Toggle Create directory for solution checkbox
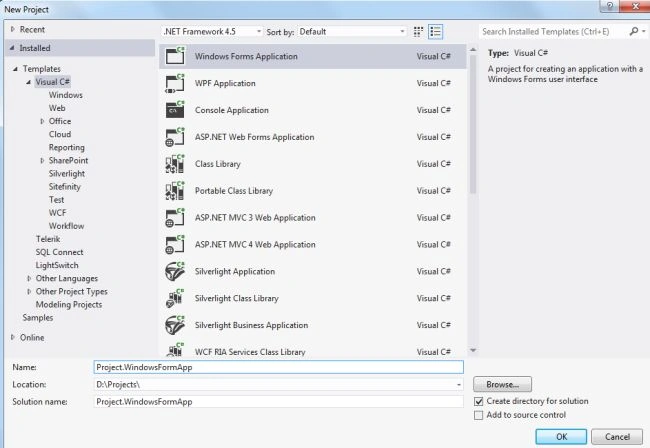The height and width of the screenshot is (448, 650). pos(478,401)
